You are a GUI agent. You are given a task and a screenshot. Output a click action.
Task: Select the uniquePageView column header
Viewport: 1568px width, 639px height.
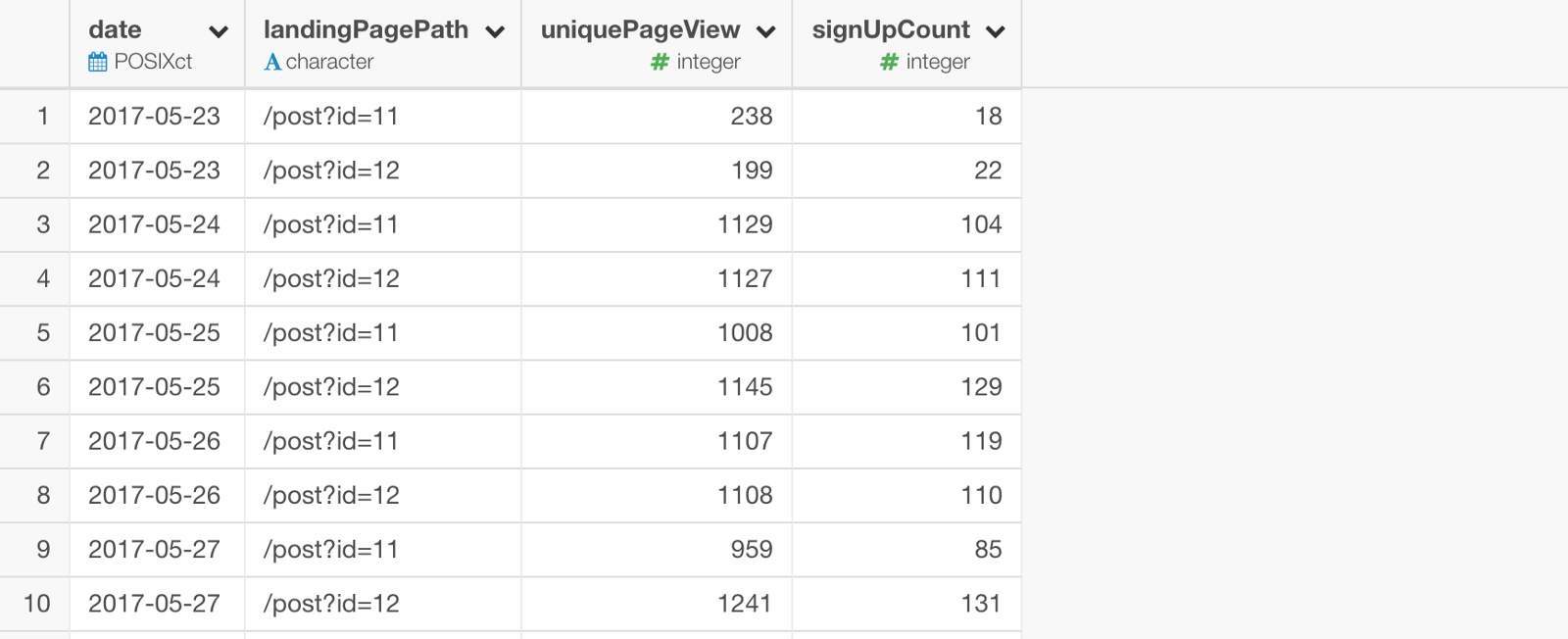point(657,44)
